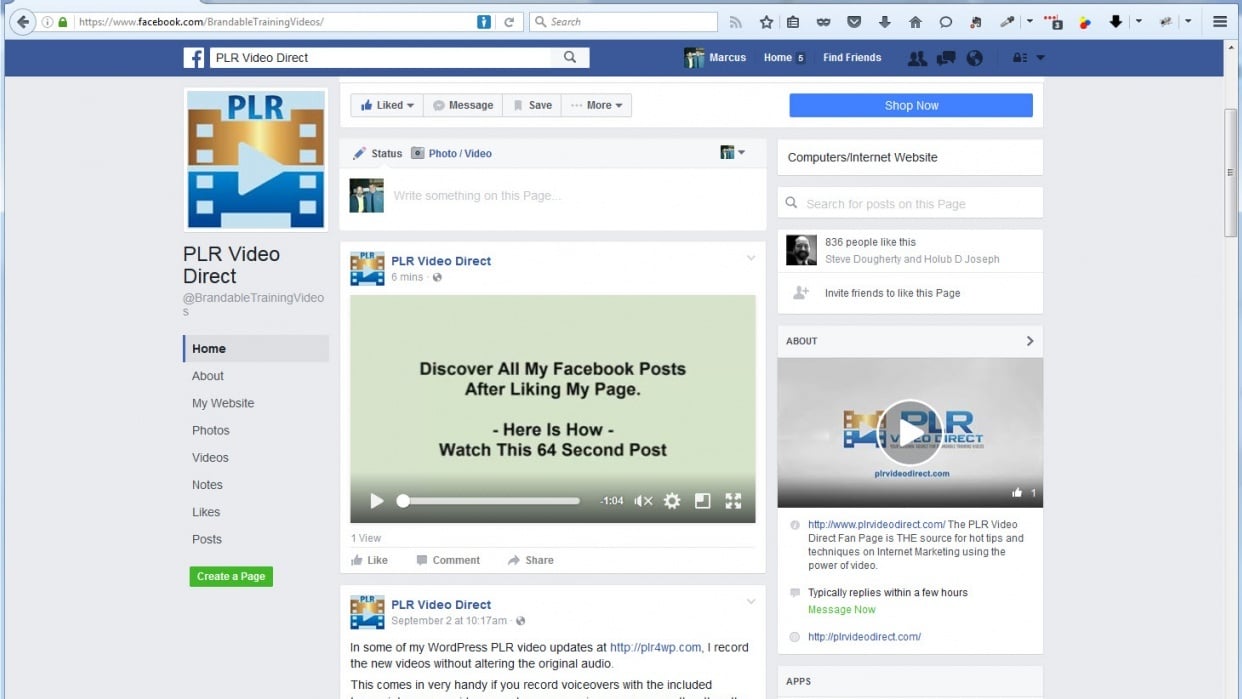Click the Facebook logo icon
This screenshot has width=1242, height=699.
pyautogui.click(x=194, y=58)
